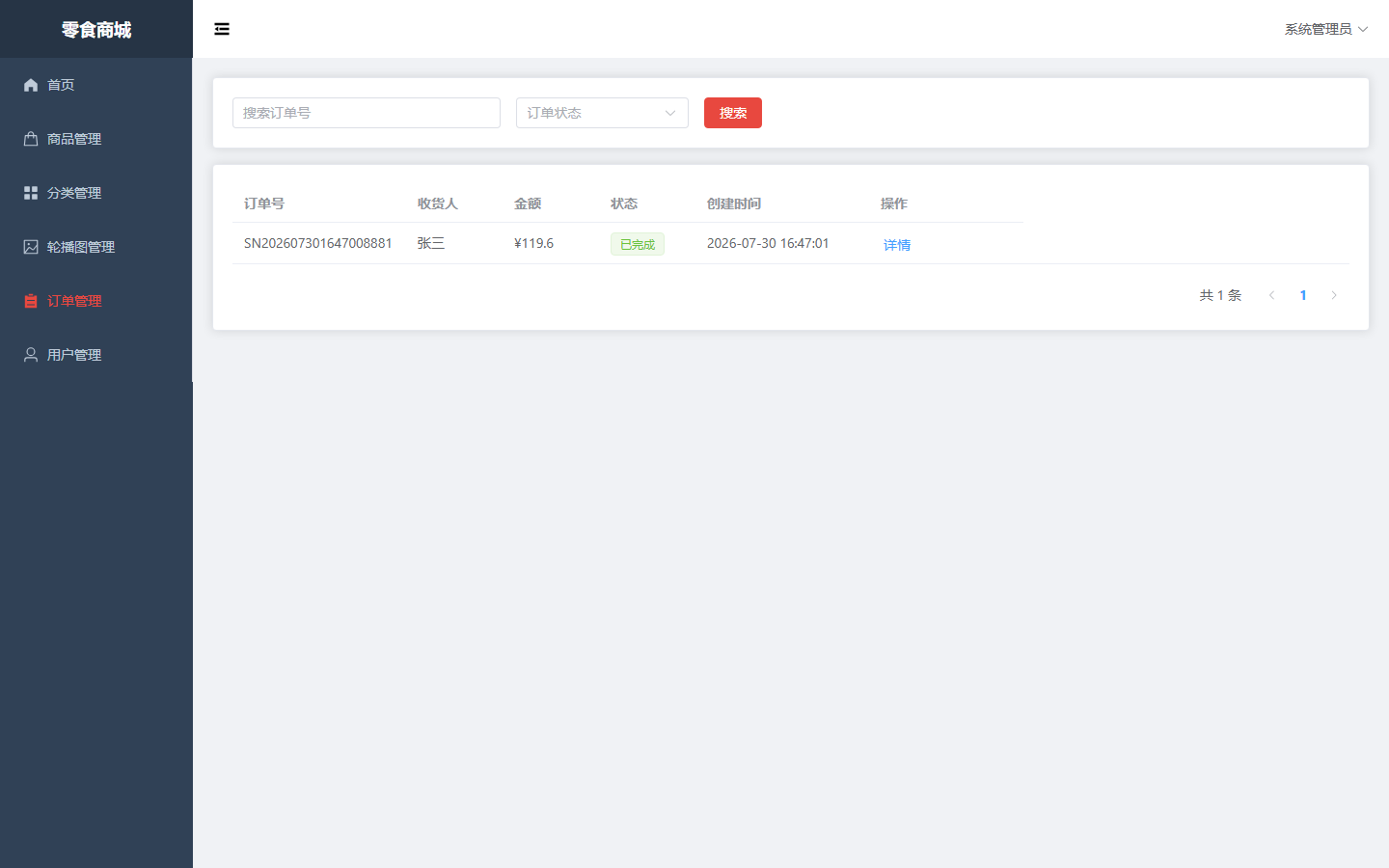1389x868 pixels.
Task: Click the clipboard icon for 订单管理
Action: [31, 301]
